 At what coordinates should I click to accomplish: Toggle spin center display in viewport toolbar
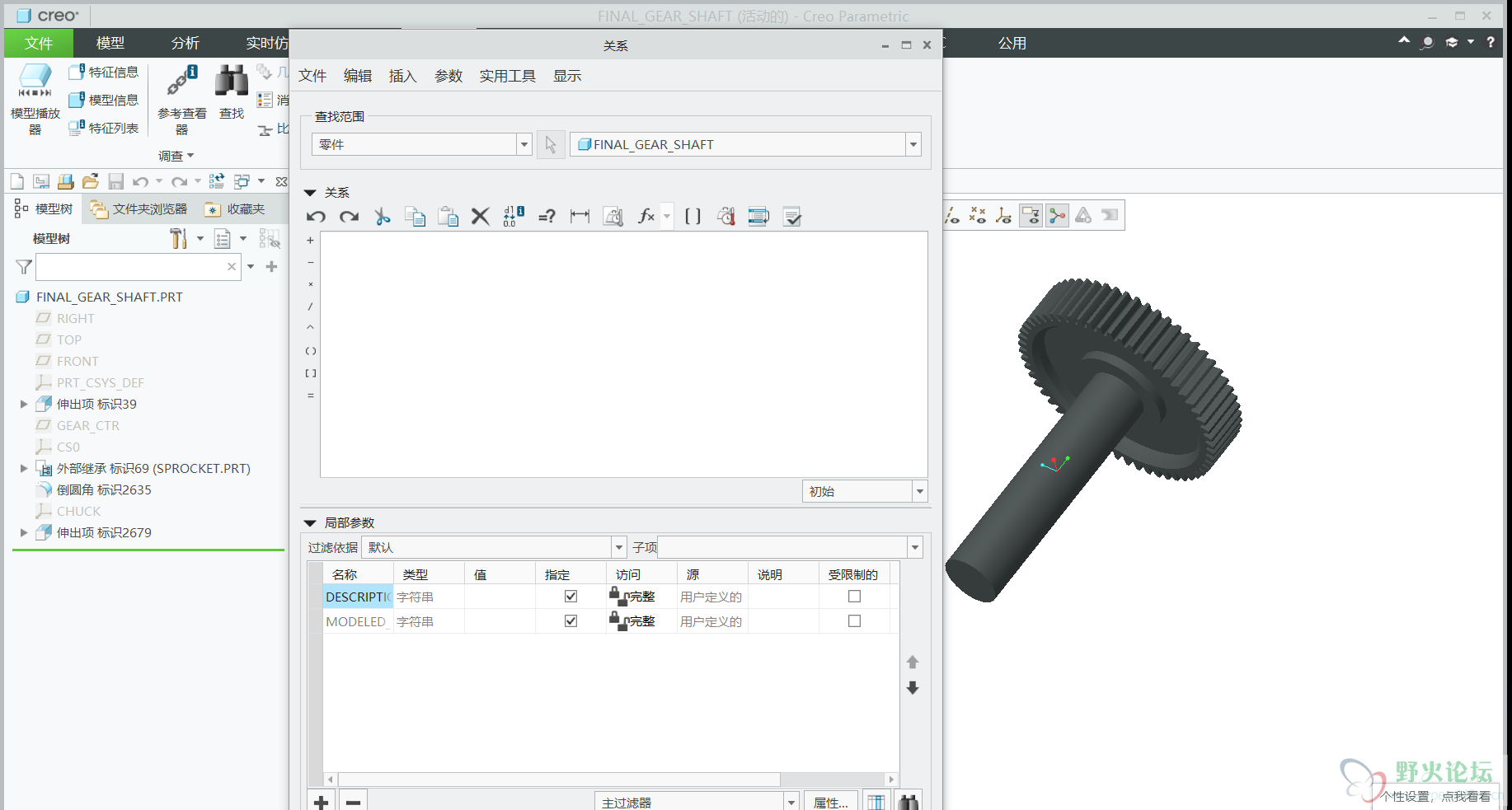tap(1057, 216)
